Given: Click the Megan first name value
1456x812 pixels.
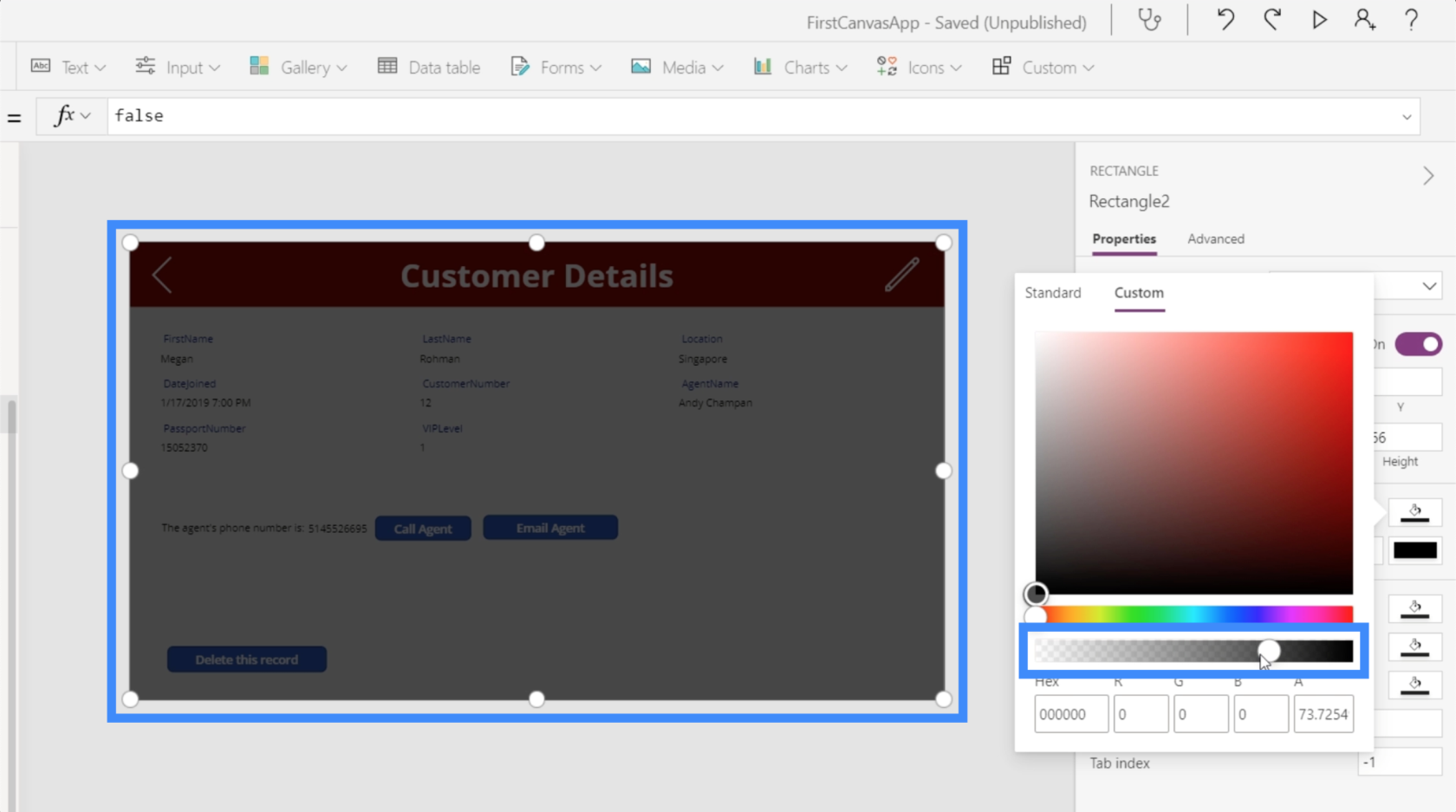Looking at the screenshot, I should pyautogui.click(x=177, y=359).
